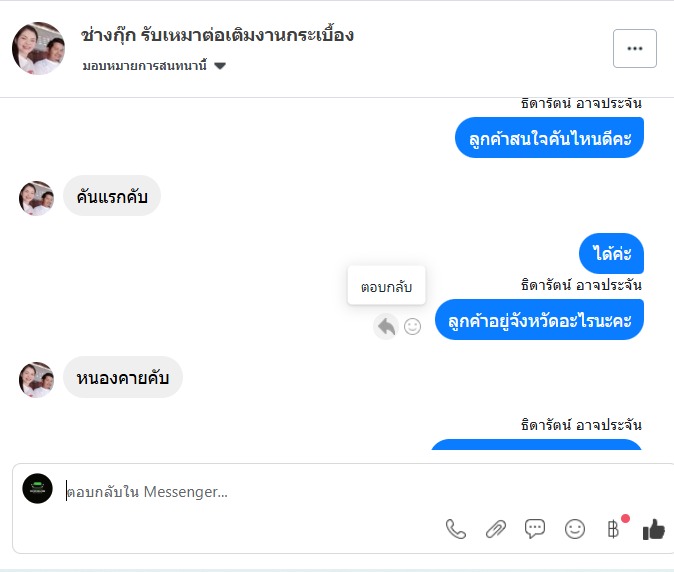
Task: Open ช่างกุ๊ก profile picture in header
Action: pos(39,48)
